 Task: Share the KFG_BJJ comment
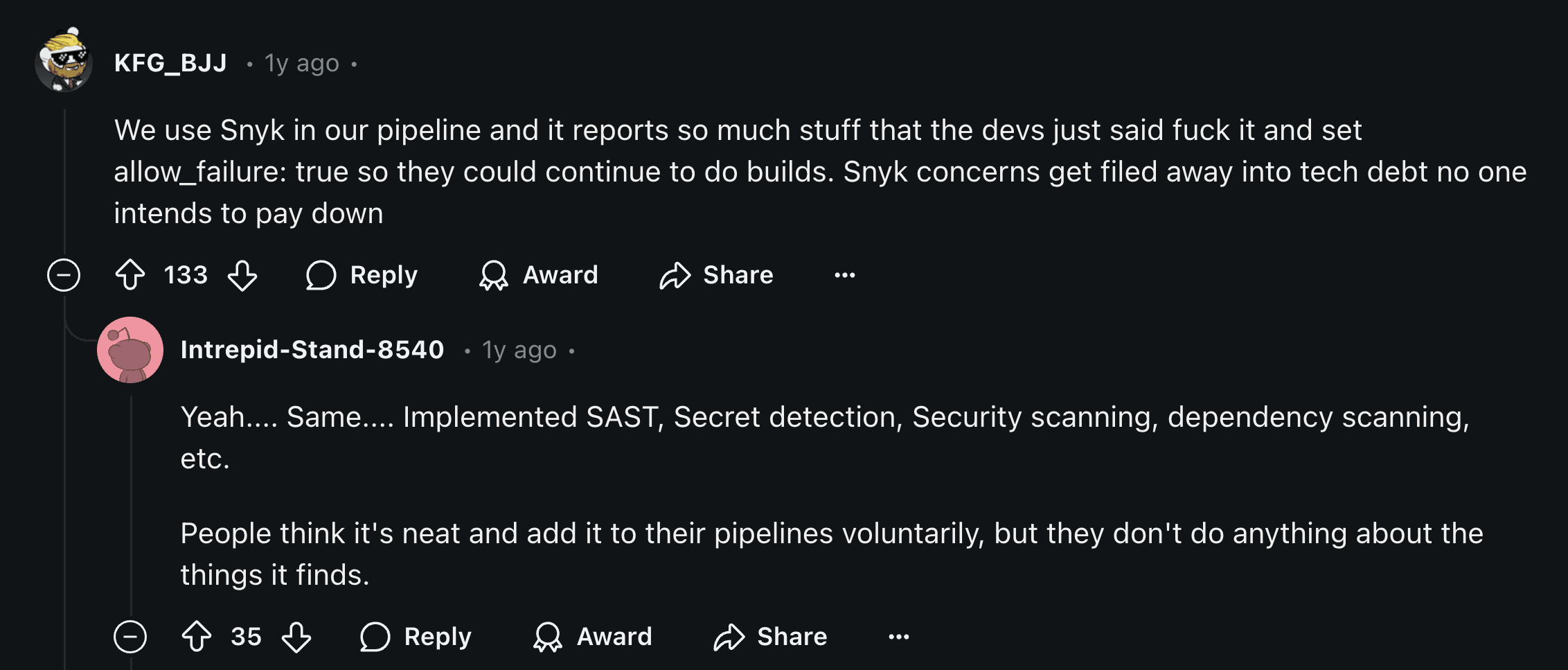[x=716, y=275]
